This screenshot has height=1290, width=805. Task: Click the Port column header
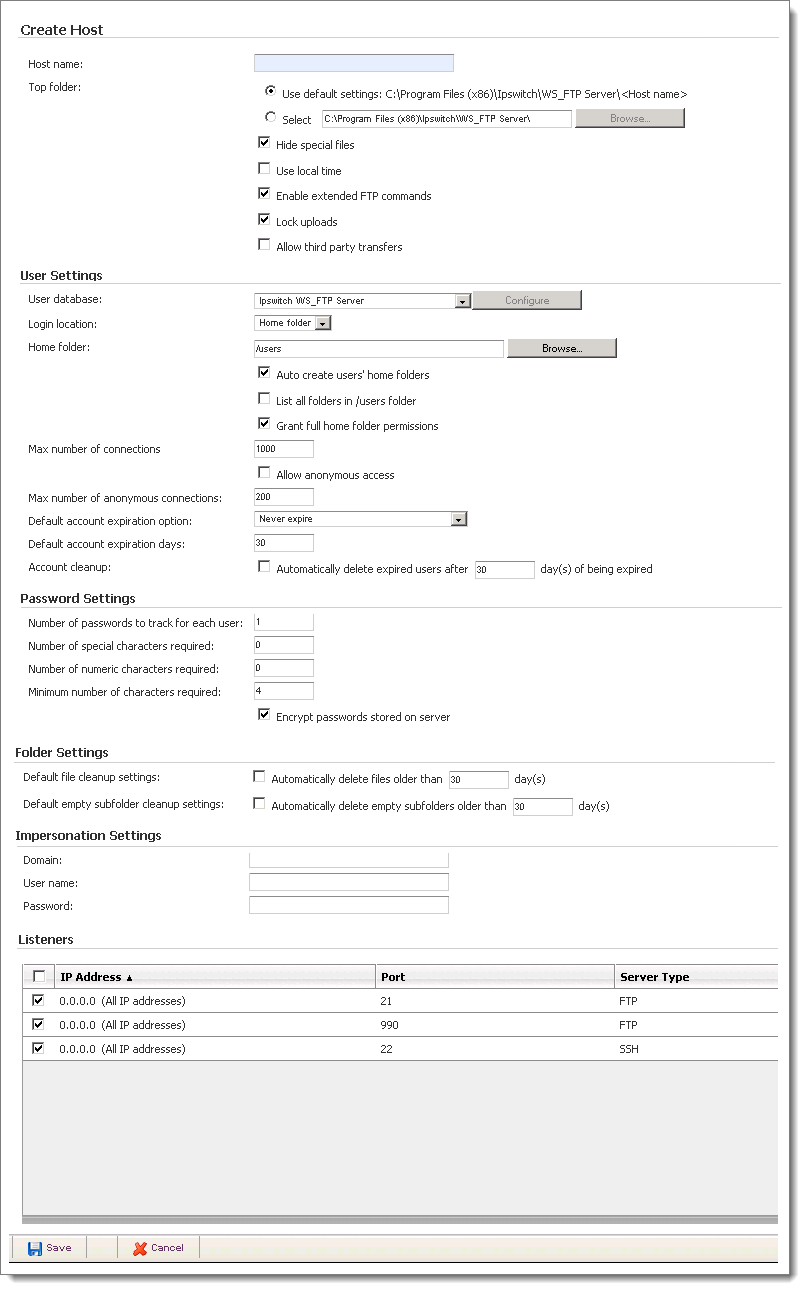tap(495, 977)
